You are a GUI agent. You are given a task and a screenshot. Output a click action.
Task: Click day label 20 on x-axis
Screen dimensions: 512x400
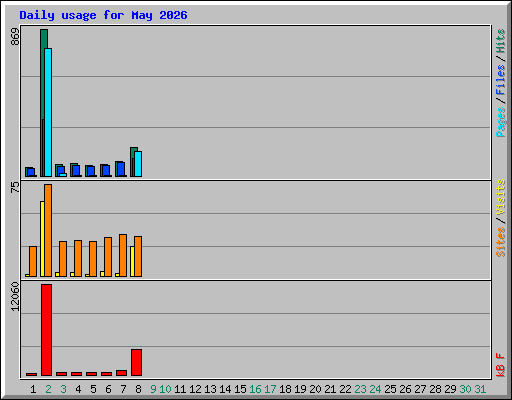(x=315, y=389)
